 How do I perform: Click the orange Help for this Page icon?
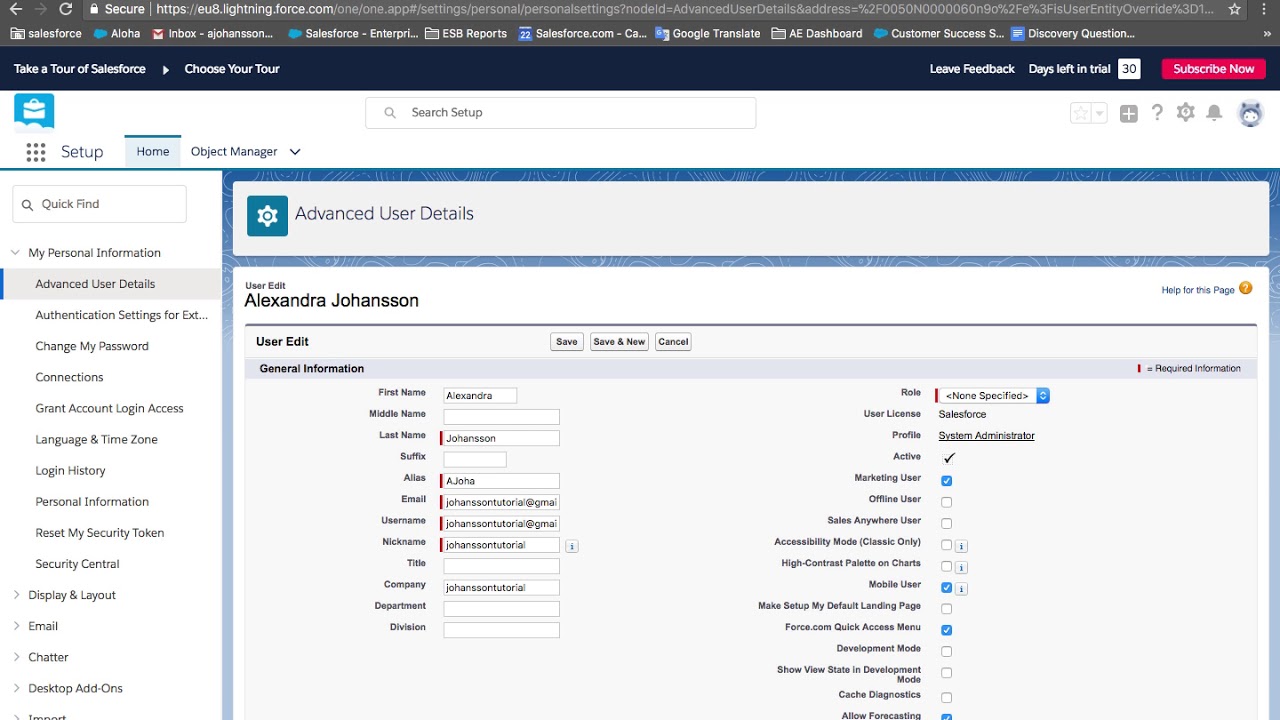click(1245, 288)
